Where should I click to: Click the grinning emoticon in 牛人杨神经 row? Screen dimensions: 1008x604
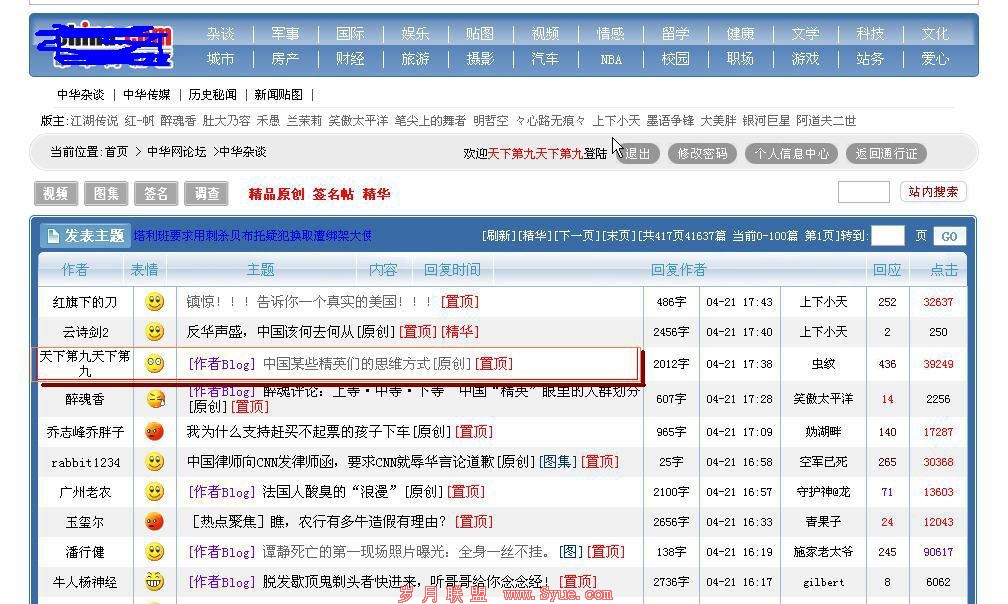coord(154,581)
